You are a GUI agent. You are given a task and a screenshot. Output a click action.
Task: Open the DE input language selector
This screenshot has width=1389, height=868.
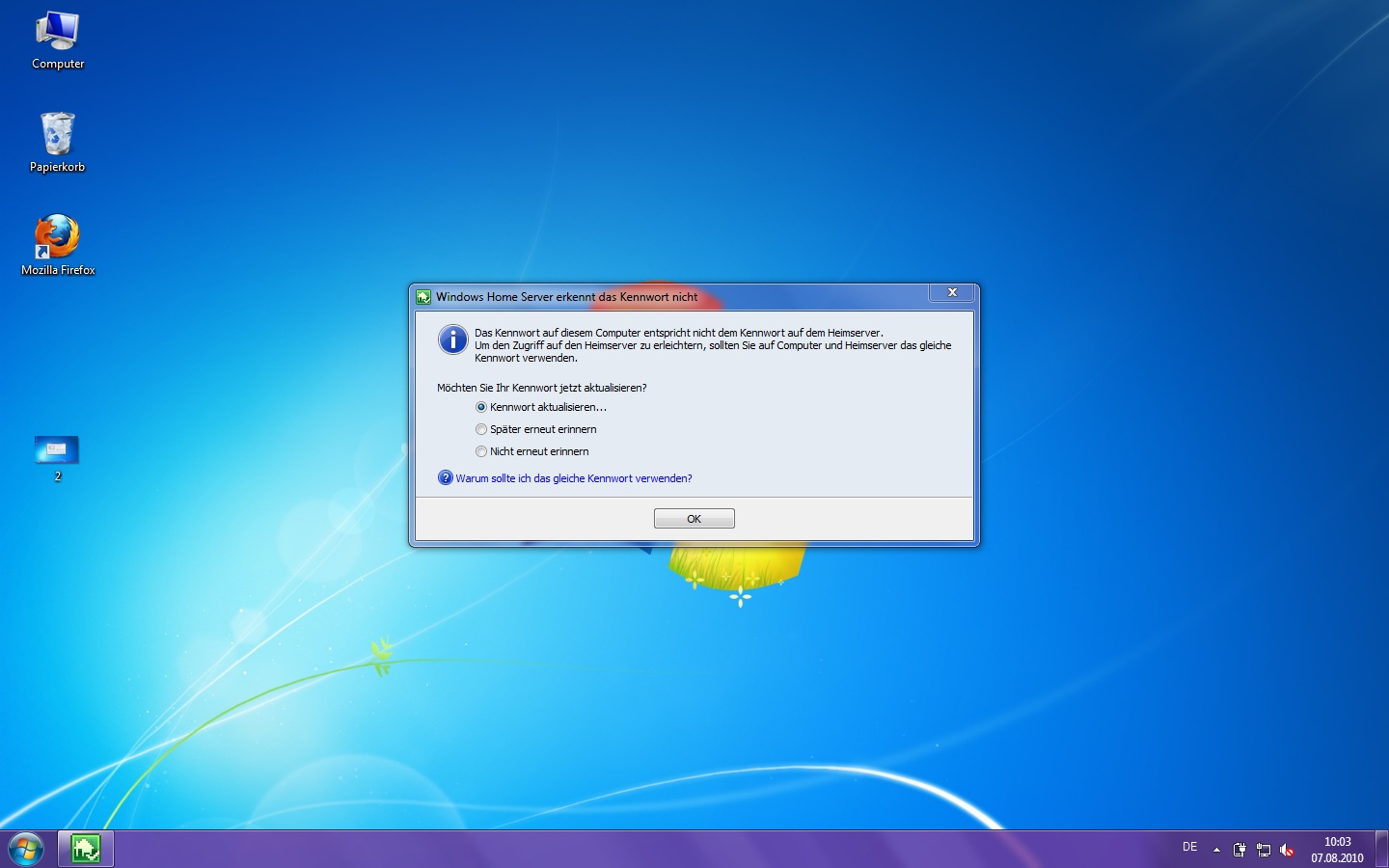[1189, 847]
